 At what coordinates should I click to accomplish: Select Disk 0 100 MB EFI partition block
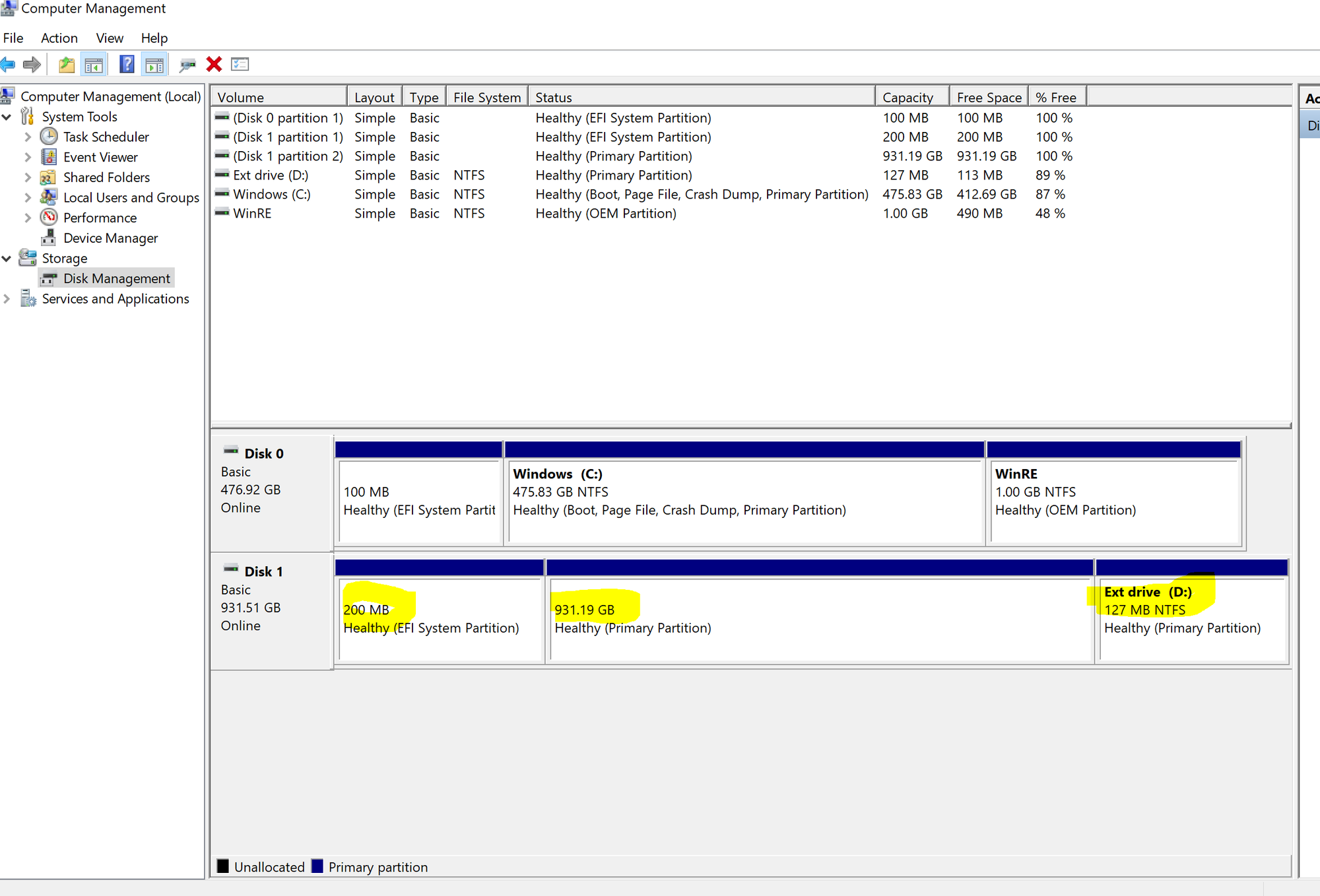coord(419,495)
